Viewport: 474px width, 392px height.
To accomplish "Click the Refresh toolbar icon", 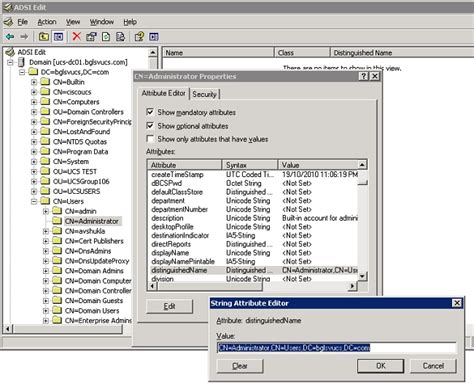I will click(106, 37).
